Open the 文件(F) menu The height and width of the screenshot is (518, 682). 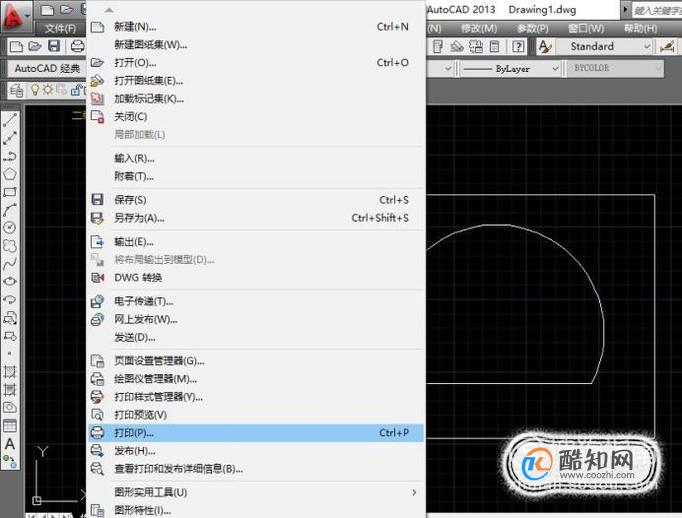click(x=60, y=29)
